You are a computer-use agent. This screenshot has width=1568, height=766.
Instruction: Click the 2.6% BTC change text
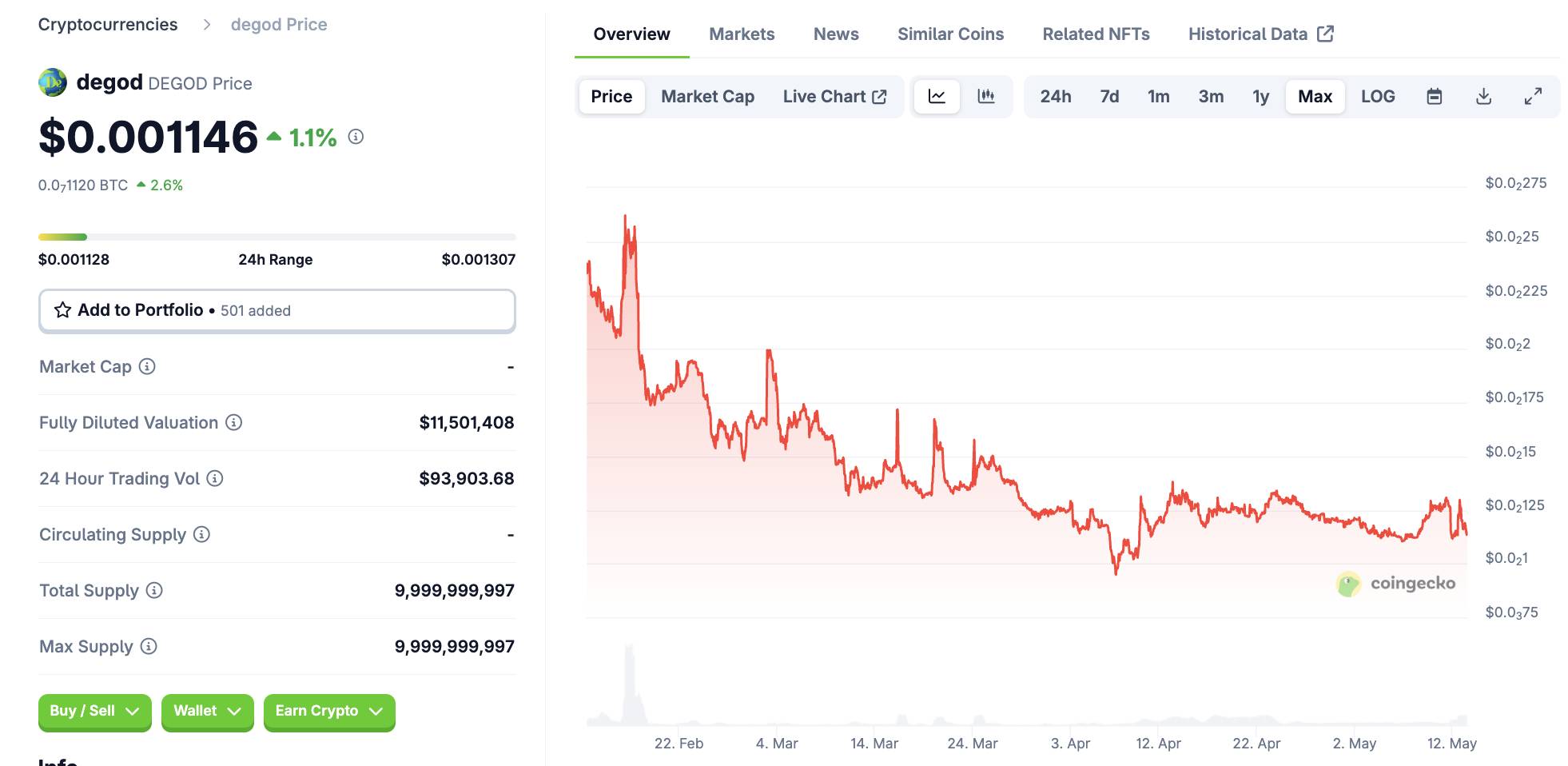[x=166, y=186]
